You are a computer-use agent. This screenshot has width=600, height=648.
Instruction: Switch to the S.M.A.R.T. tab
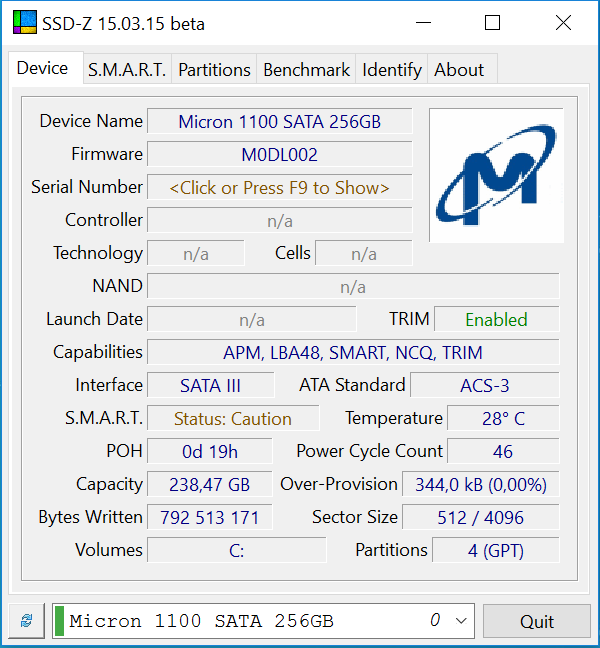127,69
